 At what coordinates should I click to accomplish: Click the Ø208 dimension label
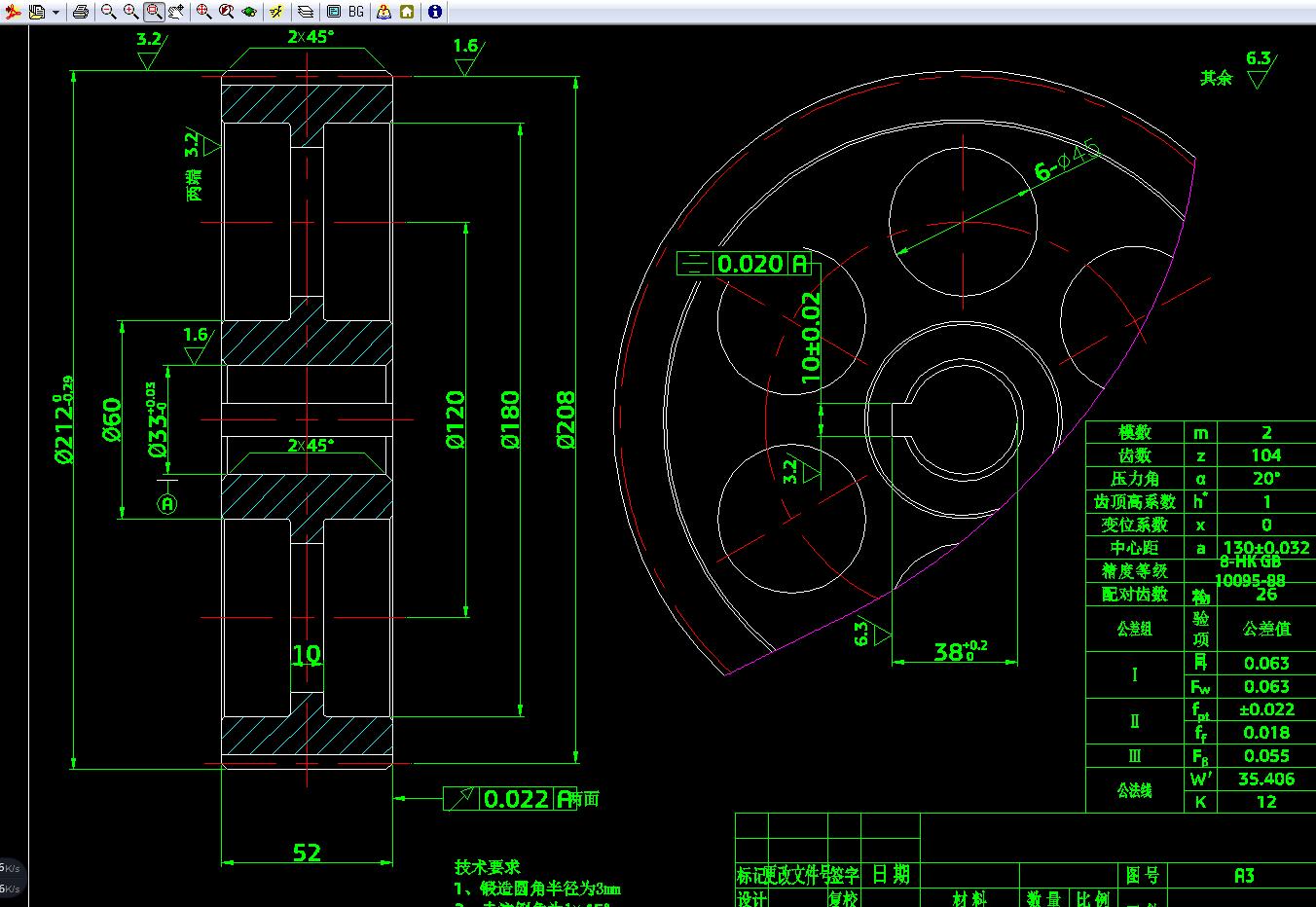coord(566,419)
